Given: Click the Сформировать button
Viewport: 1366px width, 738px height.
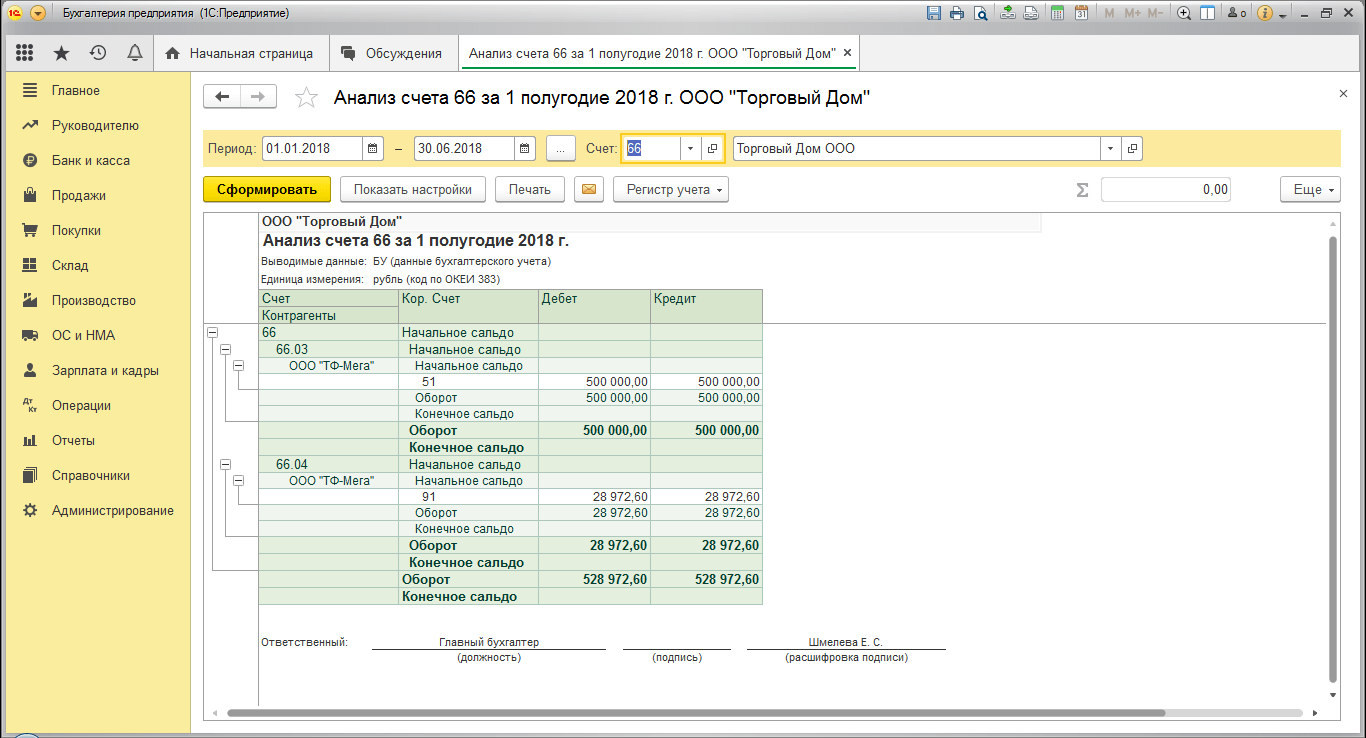Looking at the screenshot, I should pos(266,189).
